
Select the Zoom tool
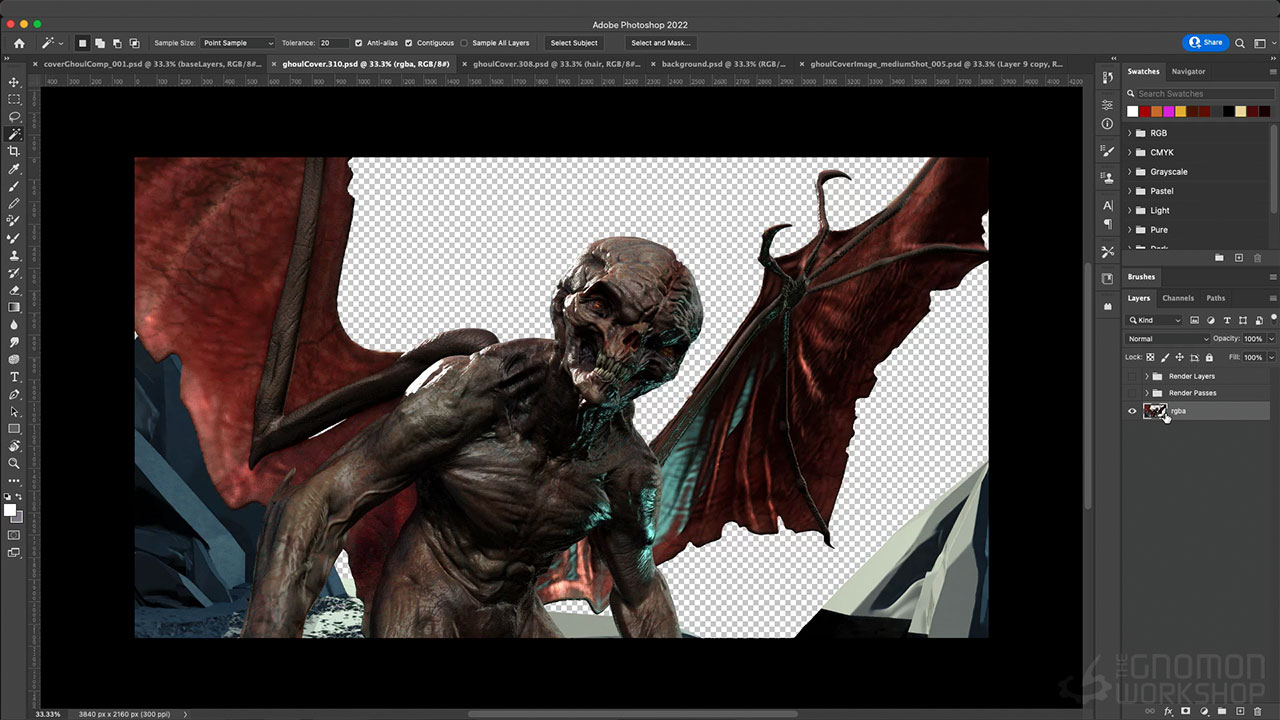tap(14, 463)
